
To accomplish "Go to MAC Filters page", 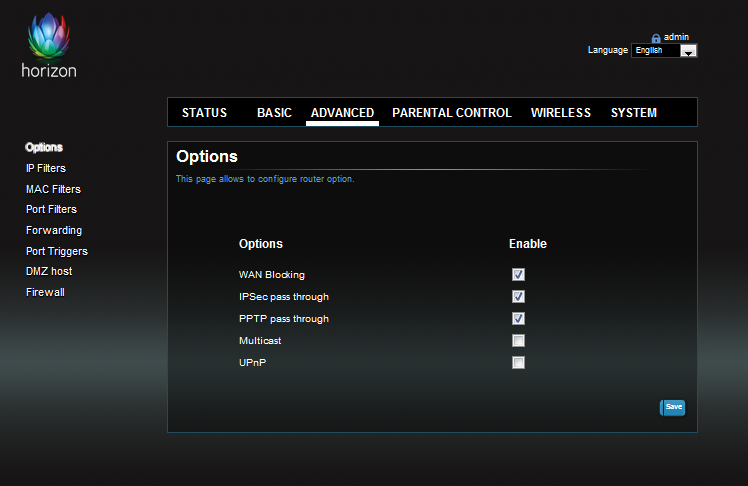I will point(53,189).
